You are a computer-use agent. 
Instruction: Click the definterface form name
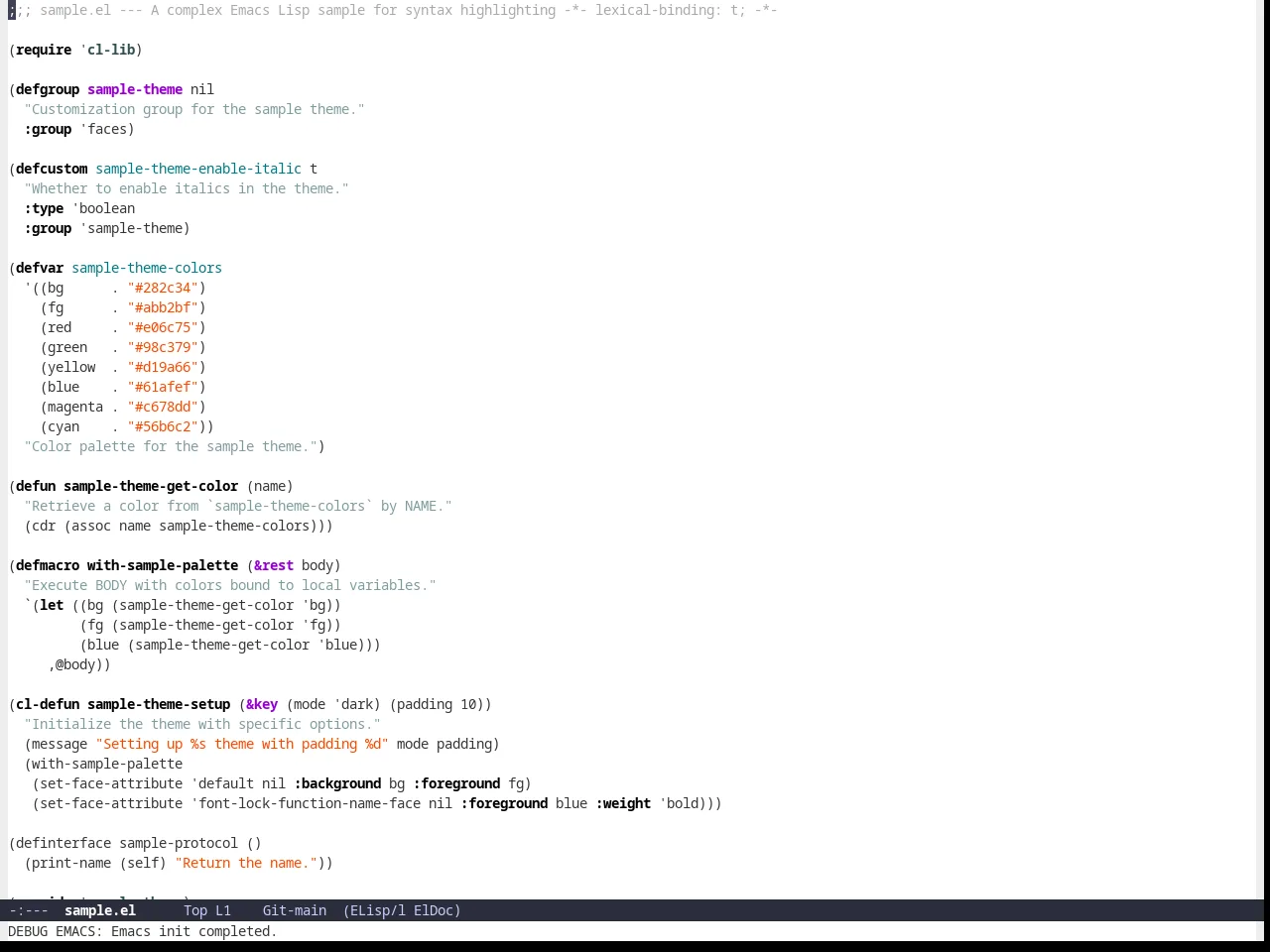[63, 843]
